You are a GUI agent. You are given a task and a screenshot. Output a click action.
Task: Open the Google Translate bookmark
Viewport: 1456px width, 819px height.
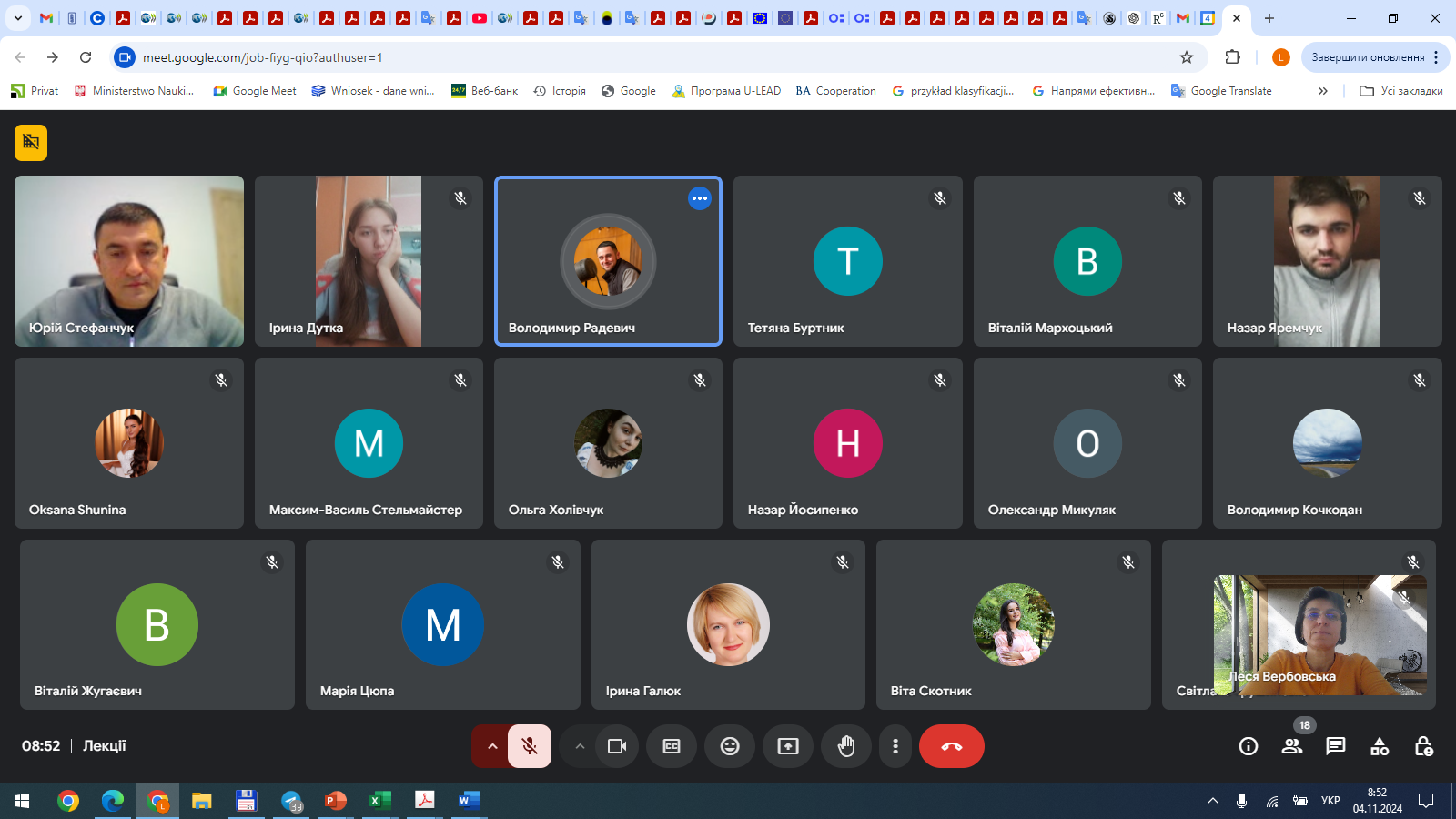1221,91
